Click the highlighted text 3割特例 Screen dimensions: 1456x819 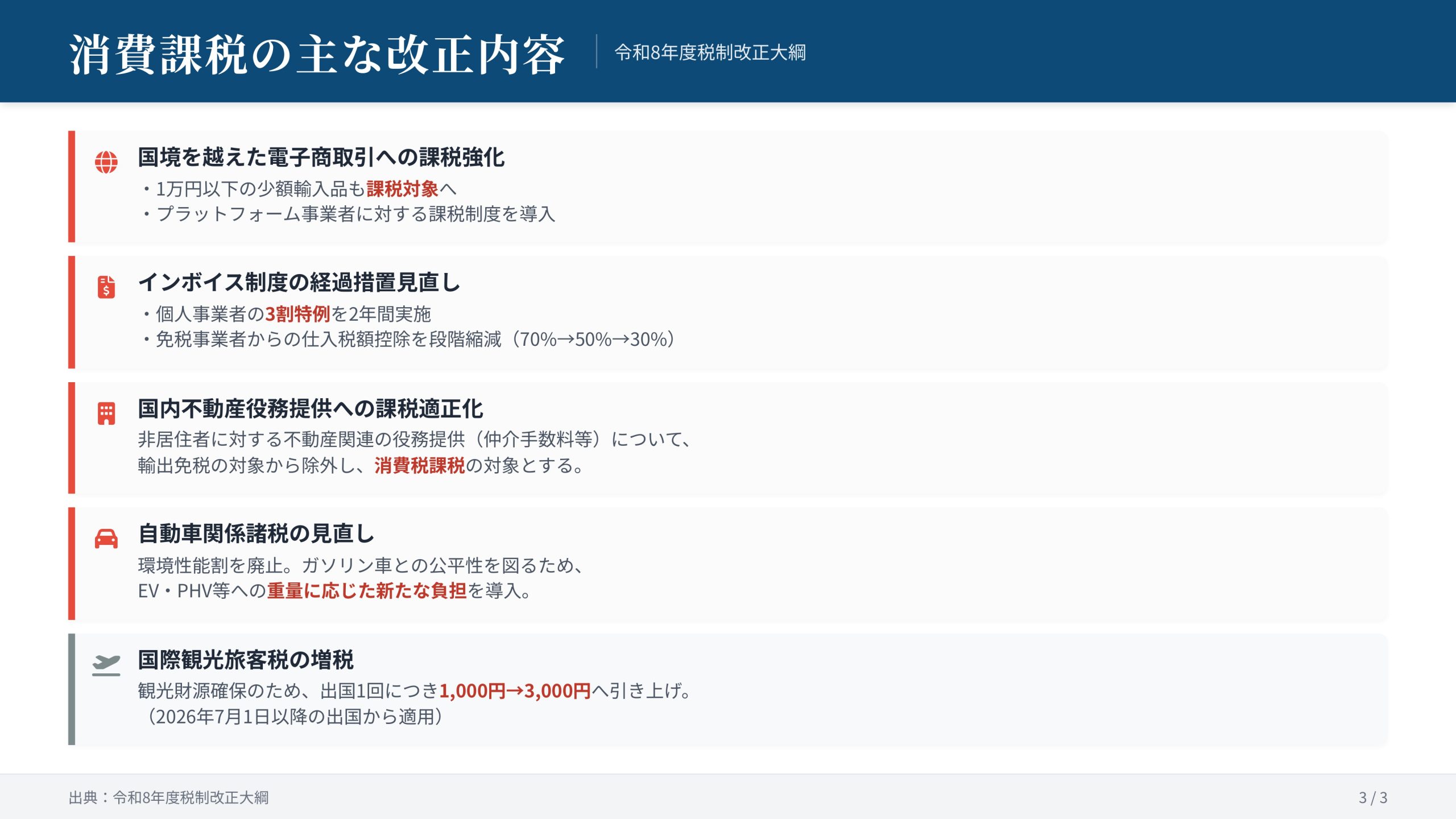tap(297, 314)
